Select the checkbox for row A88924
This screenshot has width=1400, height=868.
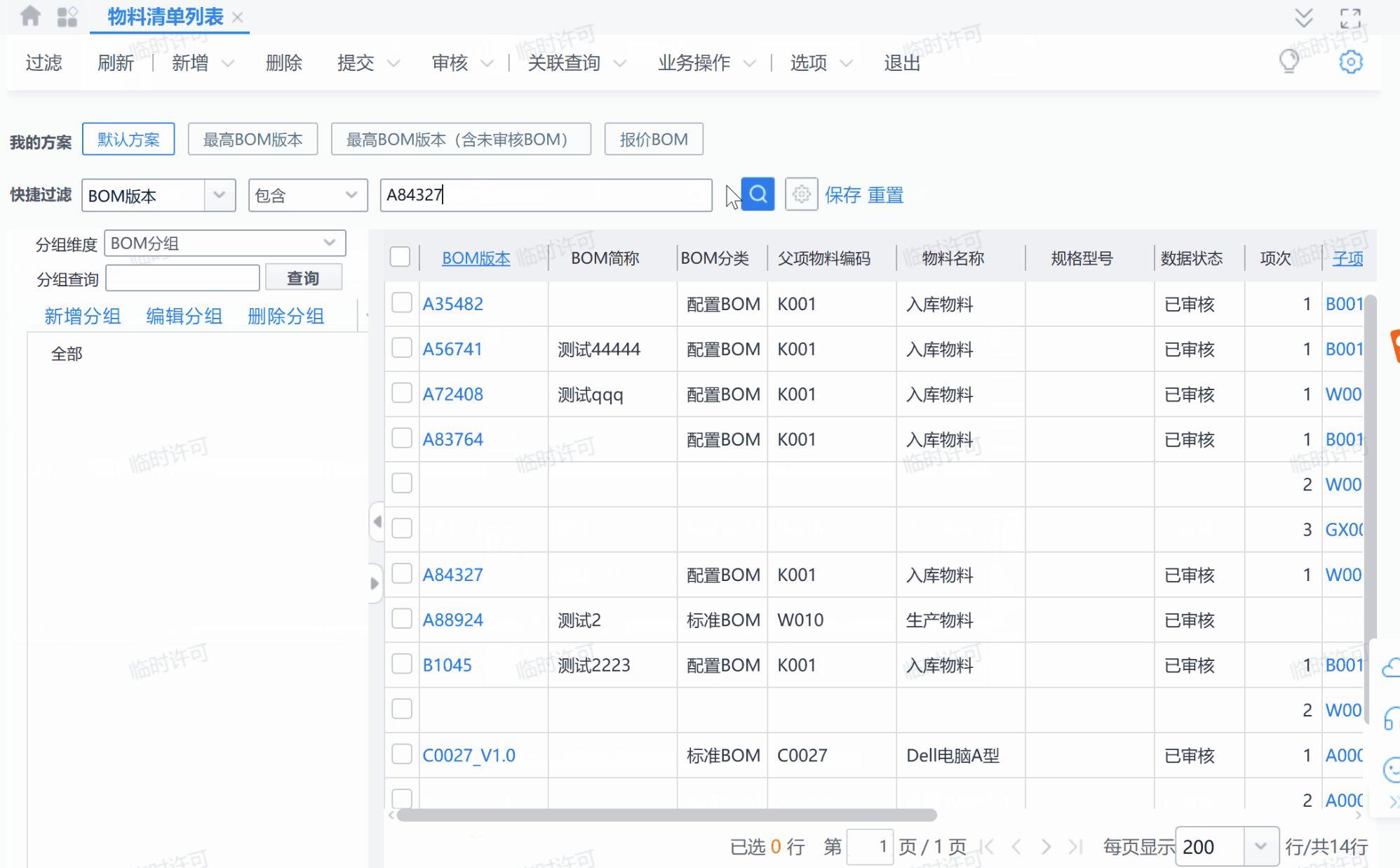[x=401, y=619]
